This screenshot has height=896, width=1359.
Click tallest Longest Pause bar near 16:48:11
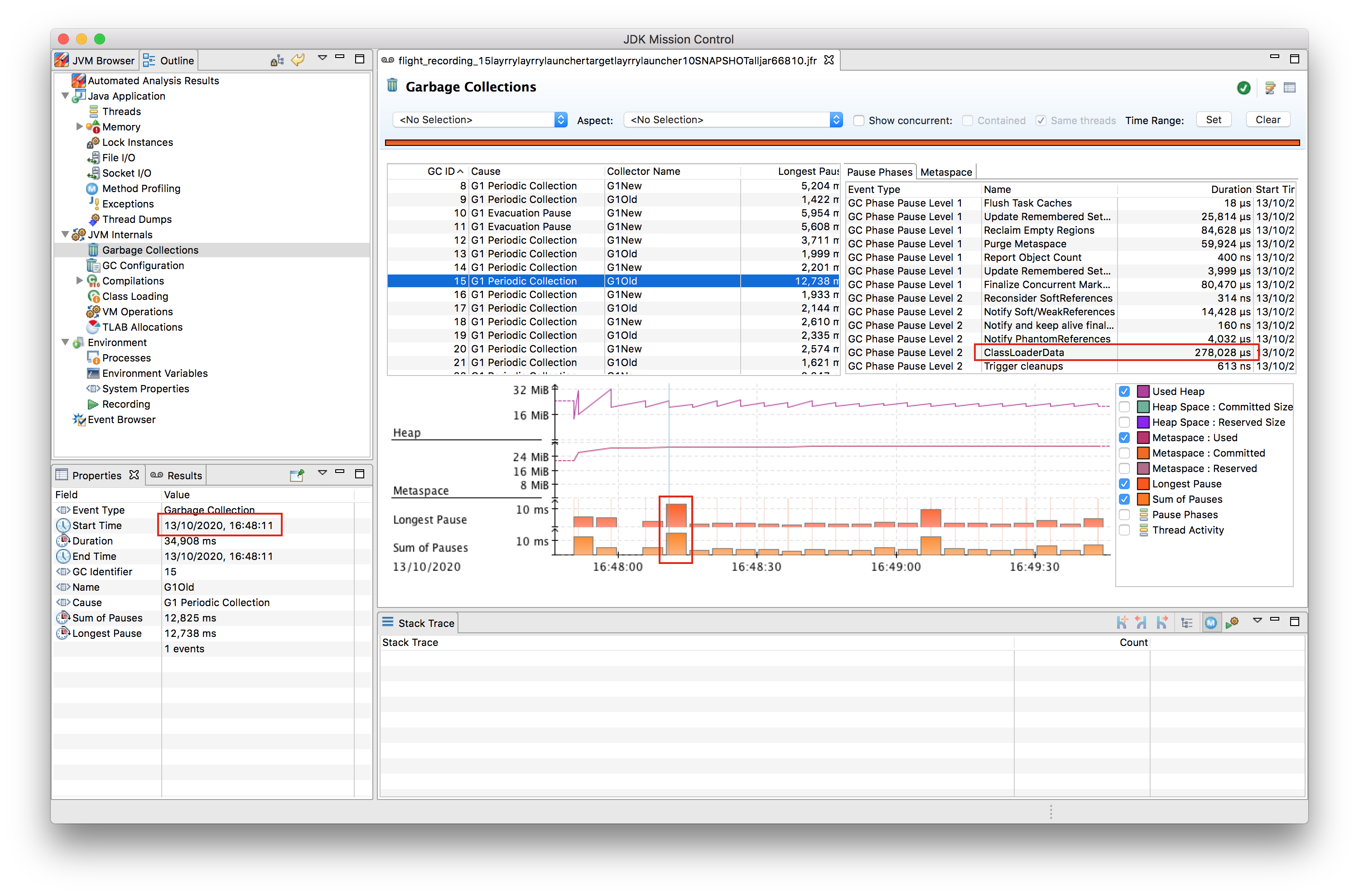click(x=676, y=515)
